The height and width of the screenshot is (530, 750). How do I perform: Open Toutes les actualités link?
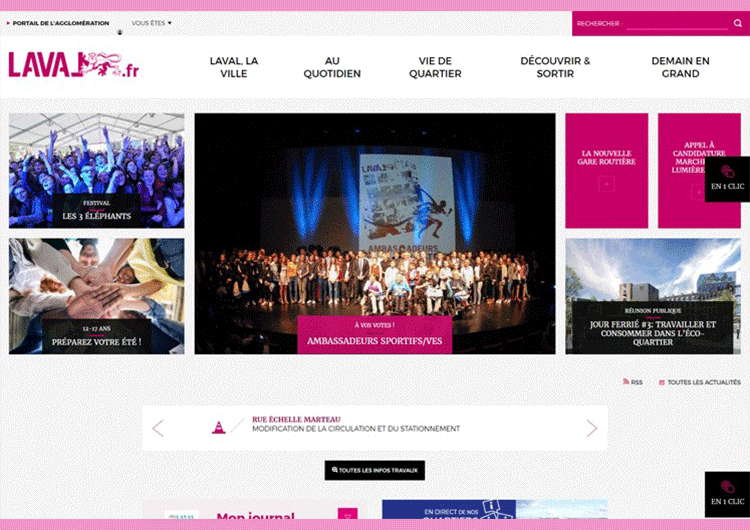point(704,382)
